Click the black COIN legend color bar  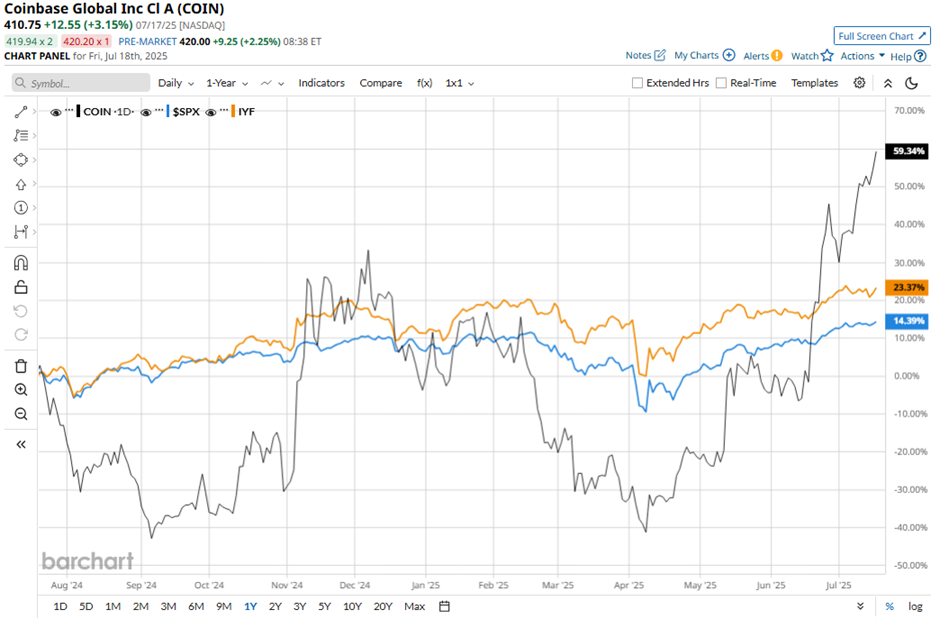[79, 111]
